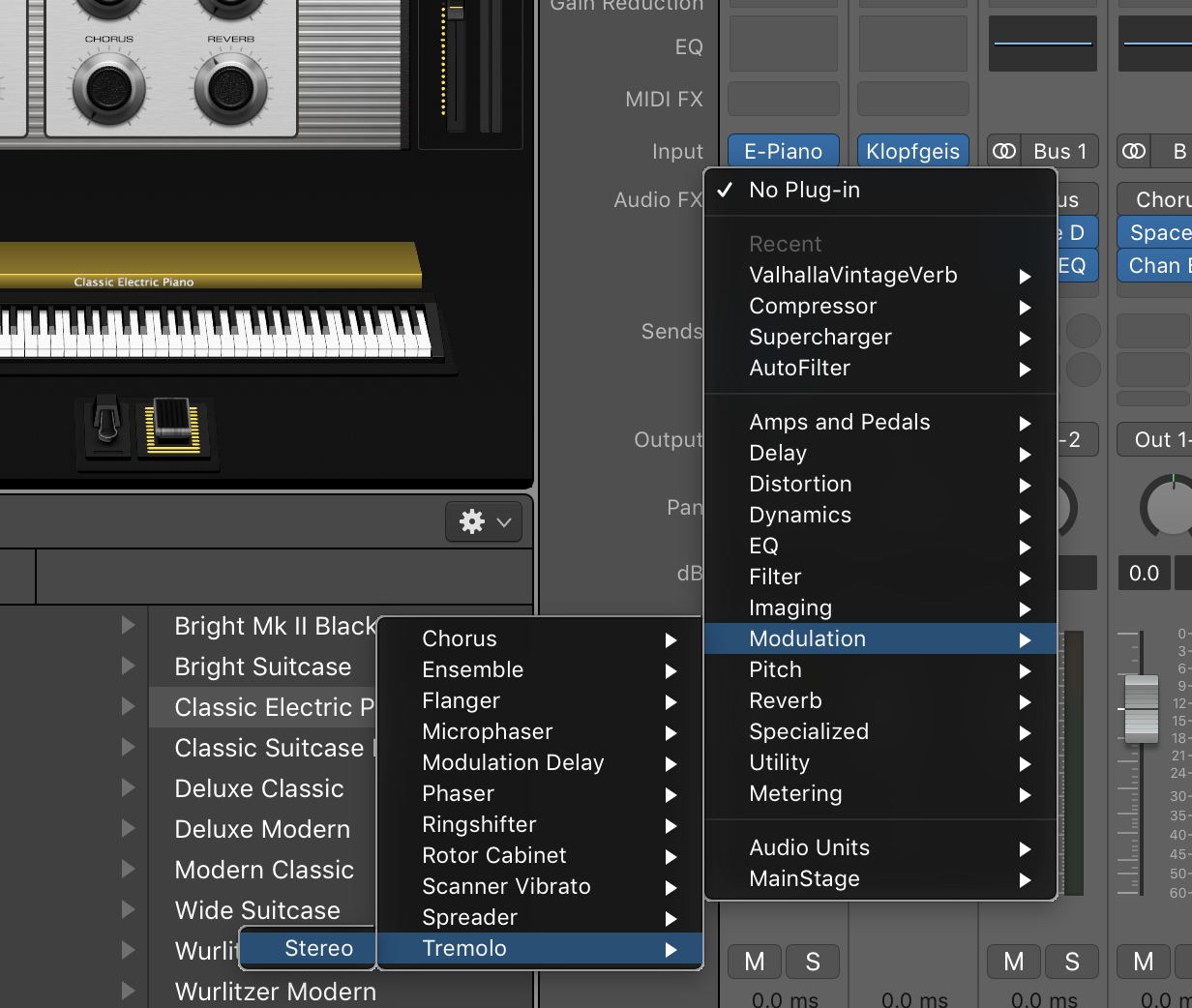Select Classic Suitcase patch
This screenshot has height=1008, width=1192.
(263, 748)
